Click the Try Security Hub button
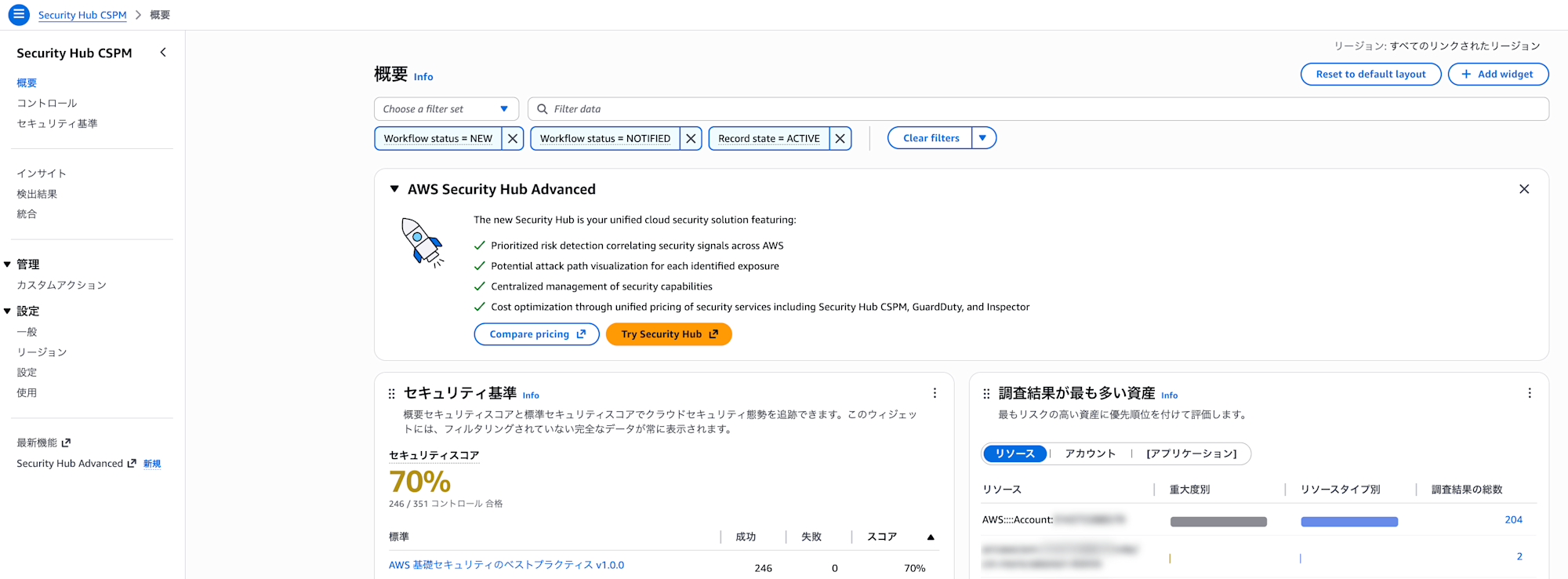1568x579 pixels. pyautogui.click(x=669, y=334)
